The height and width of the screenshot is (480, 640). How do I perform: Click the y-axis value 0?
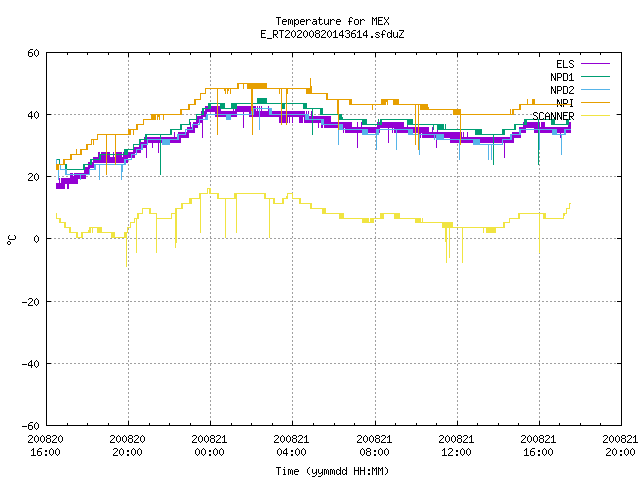(36, 239)
